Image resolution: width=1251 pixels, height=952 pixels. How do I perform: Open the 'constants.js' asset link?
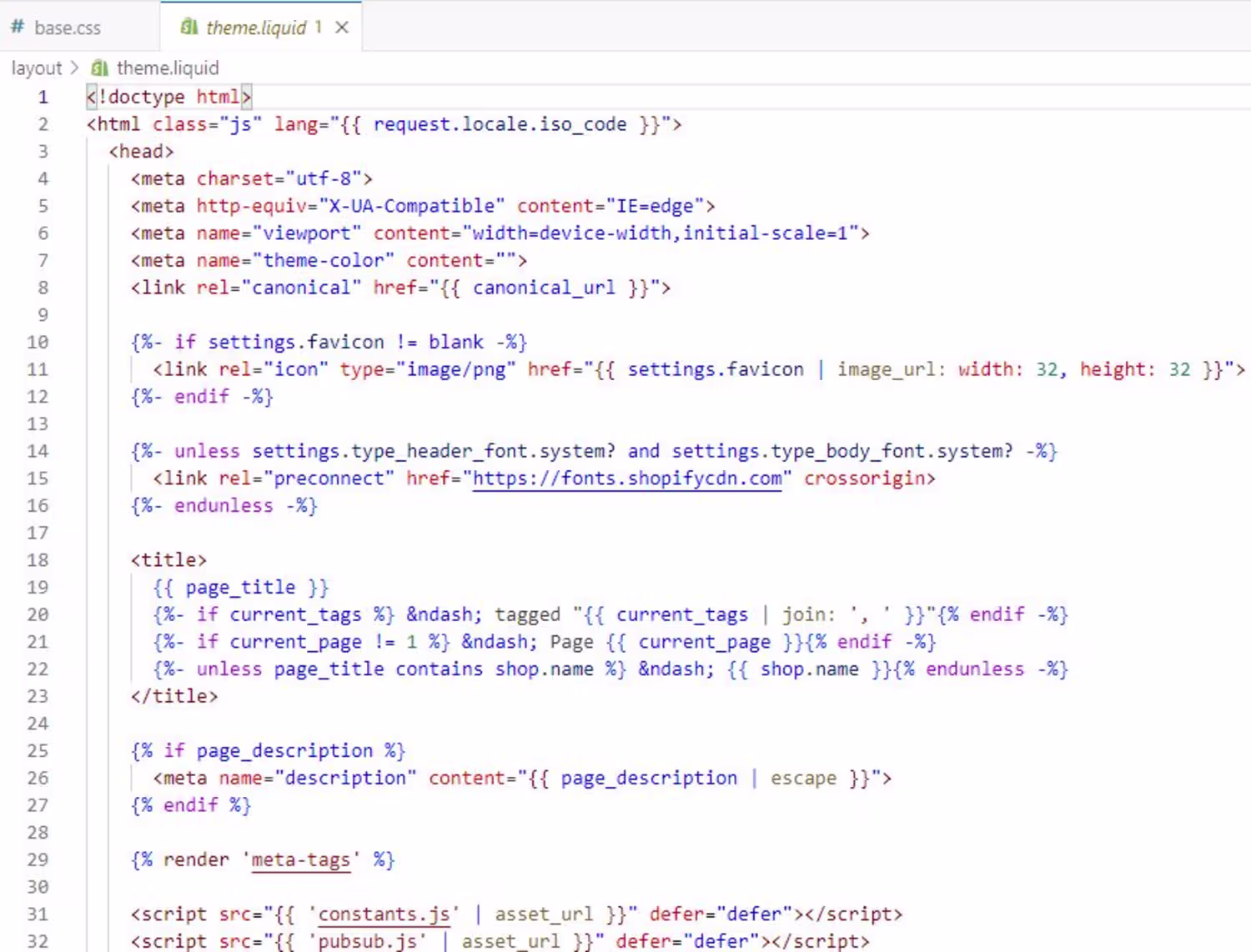click(384, 914)
